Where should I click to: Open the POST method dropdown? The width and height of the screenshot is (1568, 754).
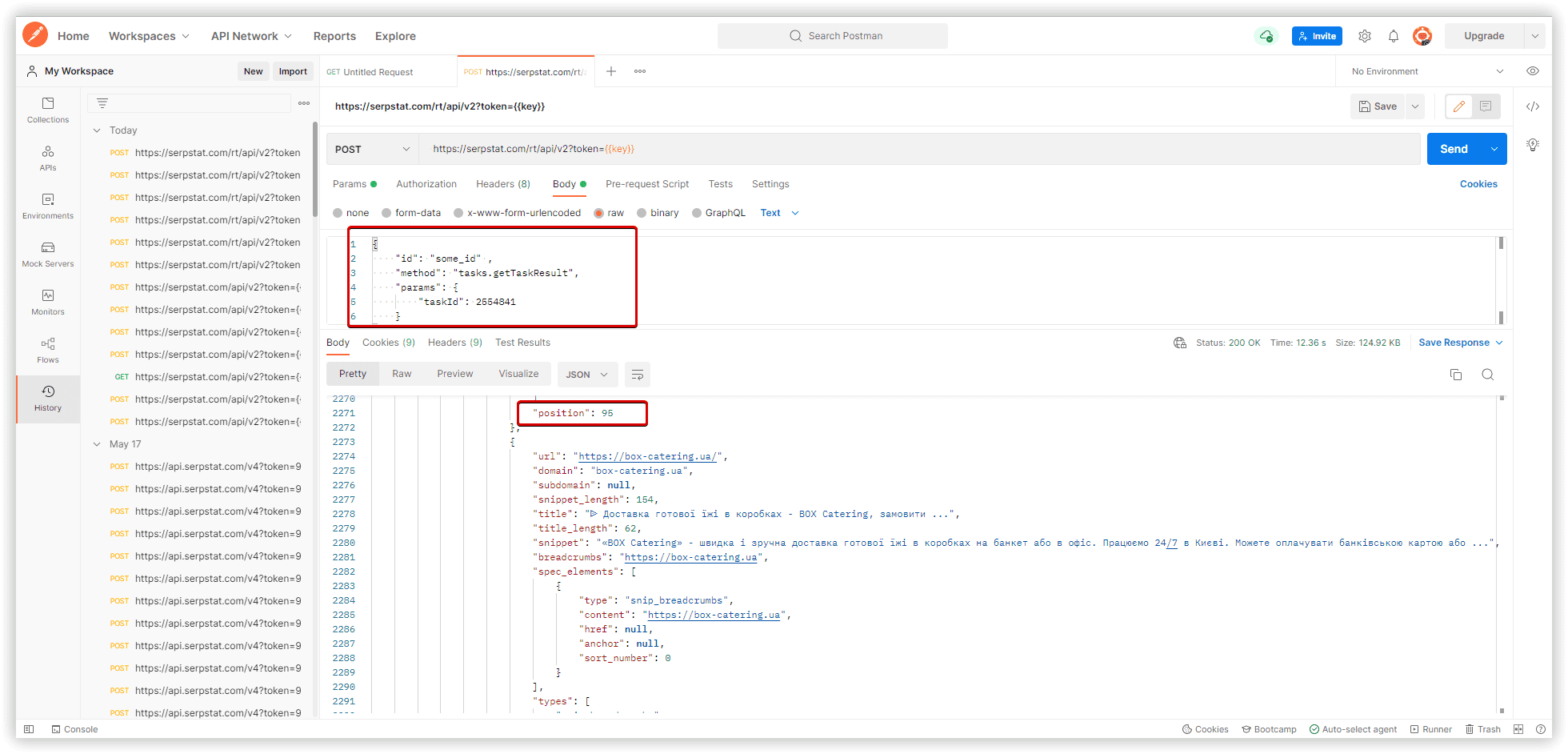[372, 150]
